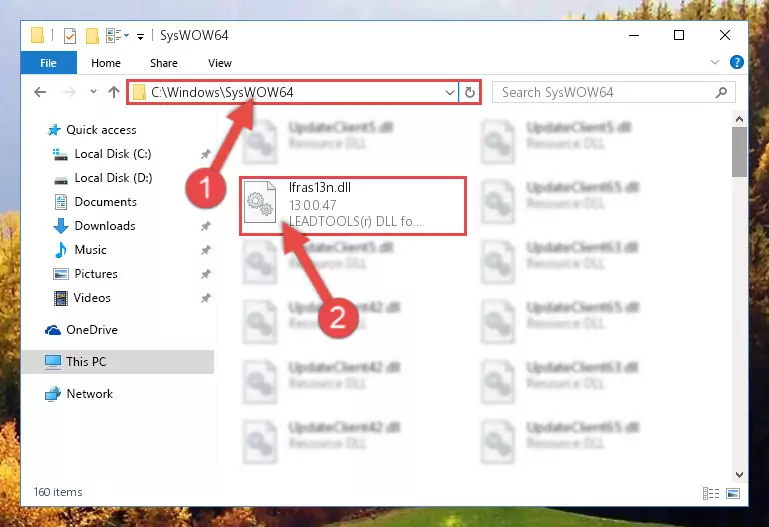
Task: Expand the address bar history dropdown
Action: (449, 92)
